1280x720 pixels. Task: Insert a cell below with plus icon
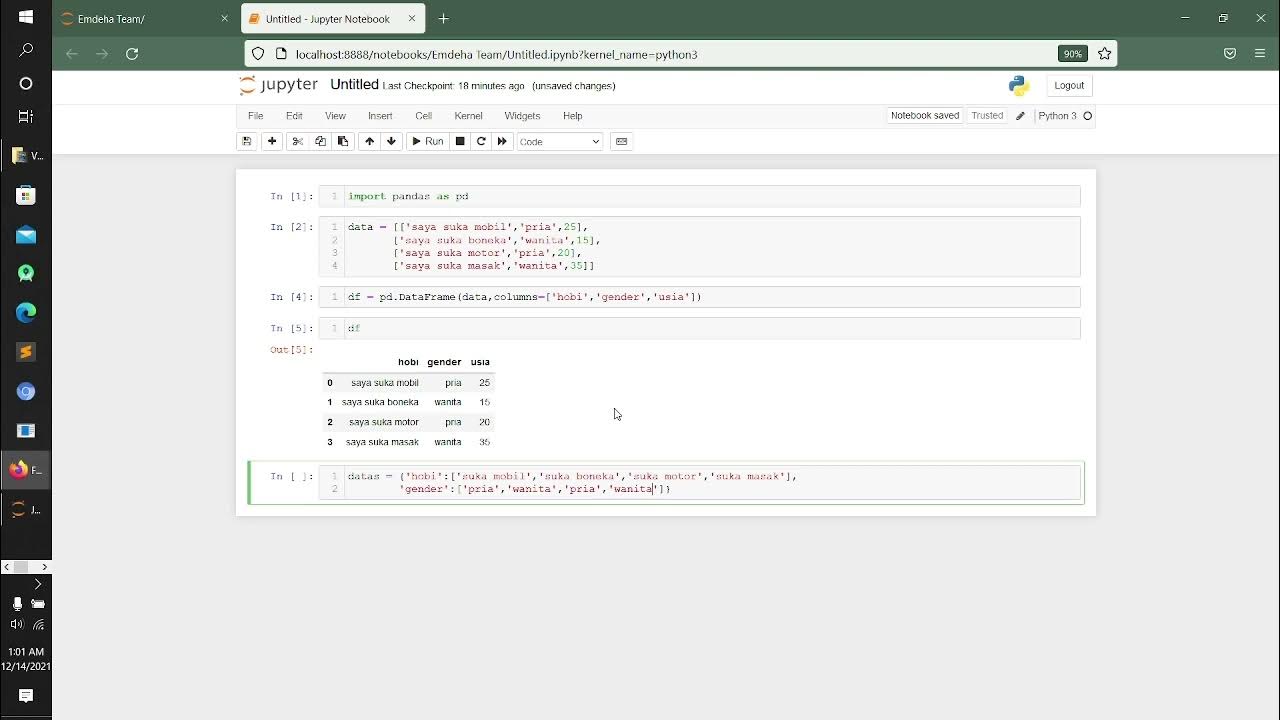pos(272,141)
